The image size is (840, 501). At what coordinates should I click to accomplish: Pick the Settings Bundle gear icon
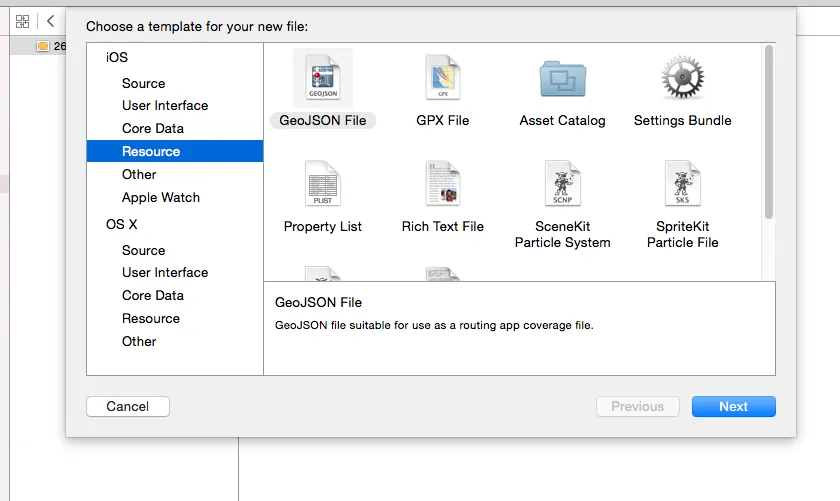point(682,78)
